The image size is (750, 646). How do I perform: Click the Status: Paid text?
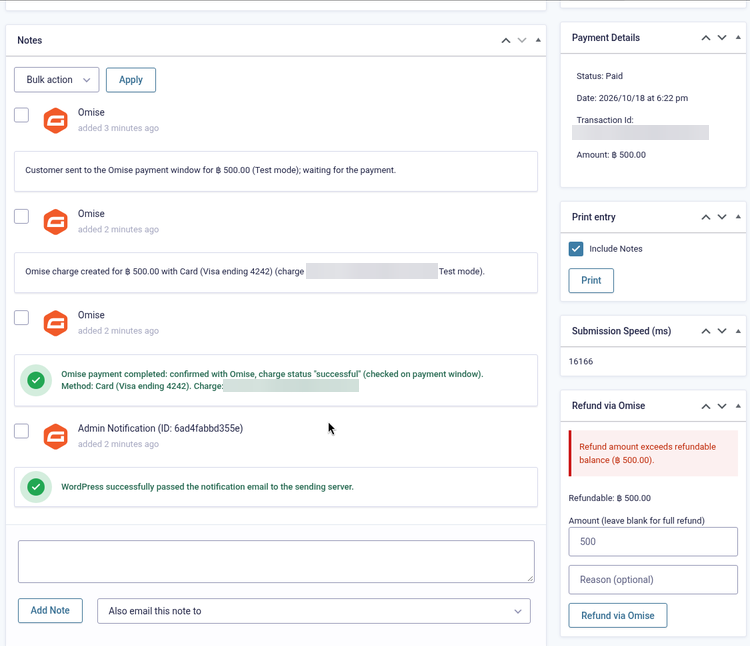pos(599,76)
